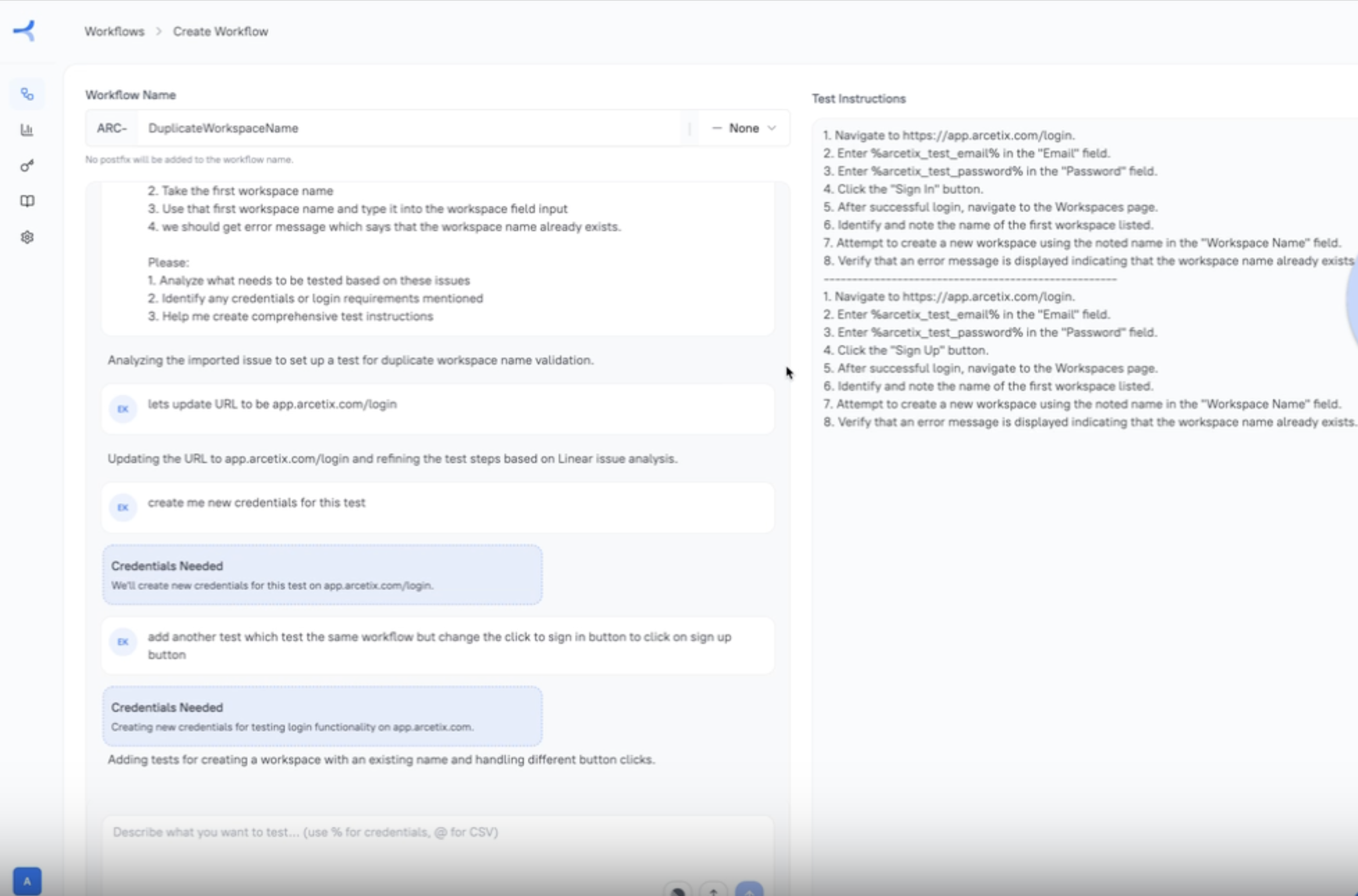1358x896 pixels.
Task: Click '3. Help me create comprehensive test instructions' line
Action: 290,316
